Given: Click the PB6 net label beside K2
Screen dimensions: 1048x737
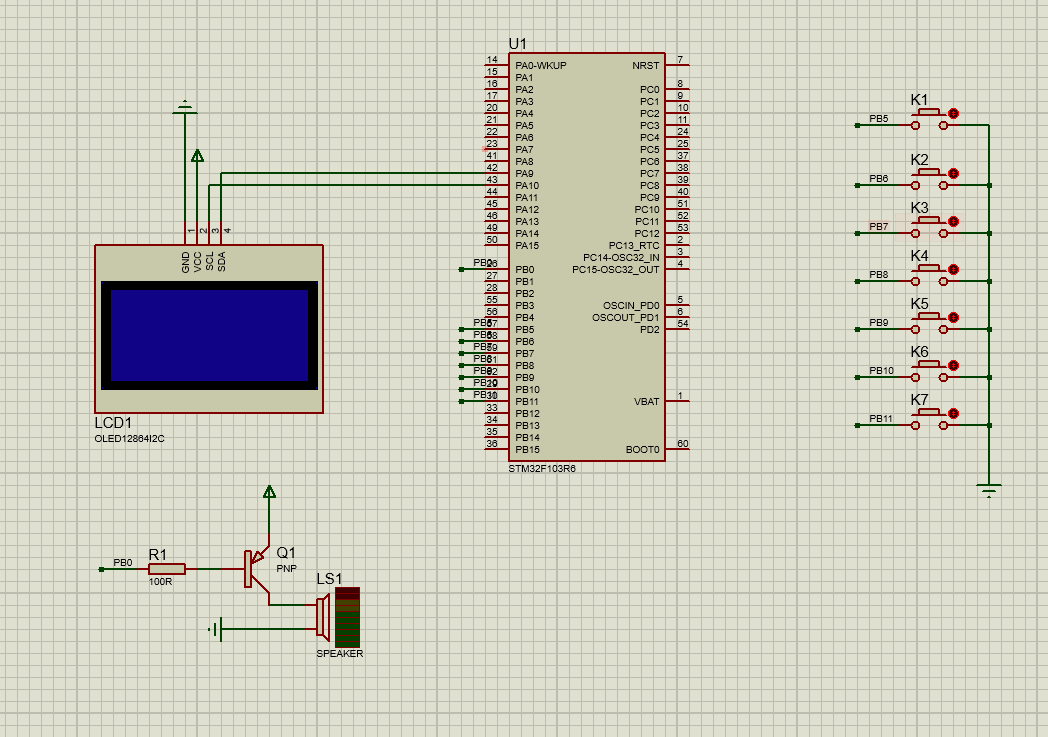Looking at the screenshot, I should 879,179.
